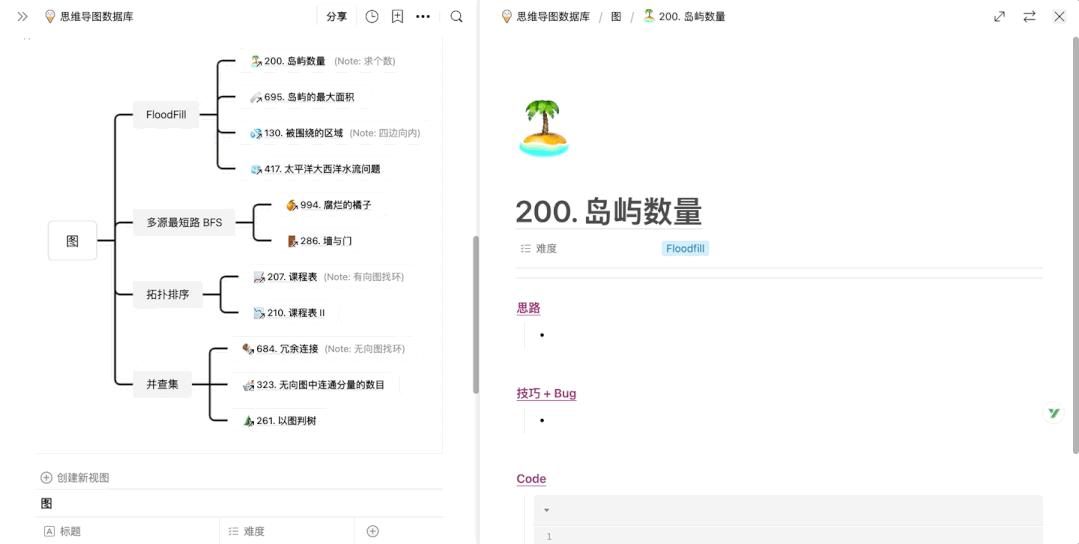Open page history clock icon
This screenshot has height=544, width=1079.
coord(372,16)
